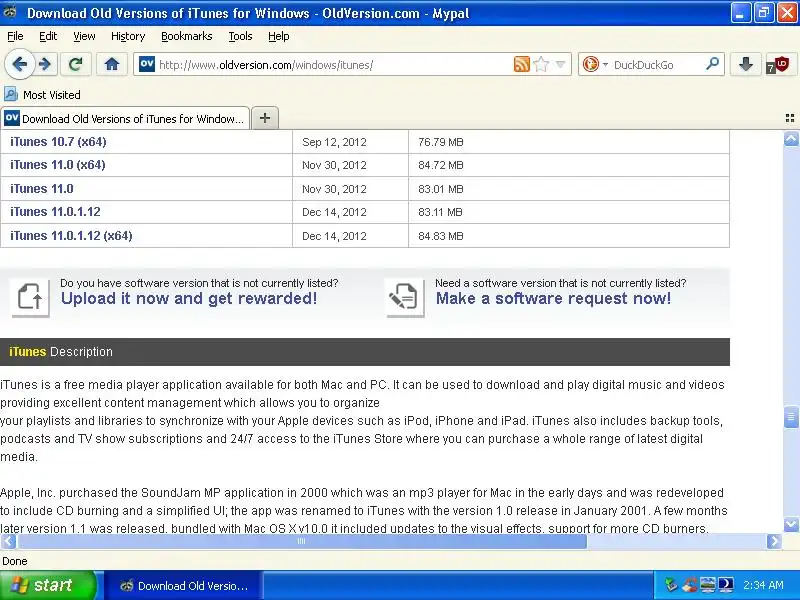Viewport: 800px width, 600px height.
Task: Open the iTunes 10.7 (x64) download link
Action: click(x=58, y=142)
